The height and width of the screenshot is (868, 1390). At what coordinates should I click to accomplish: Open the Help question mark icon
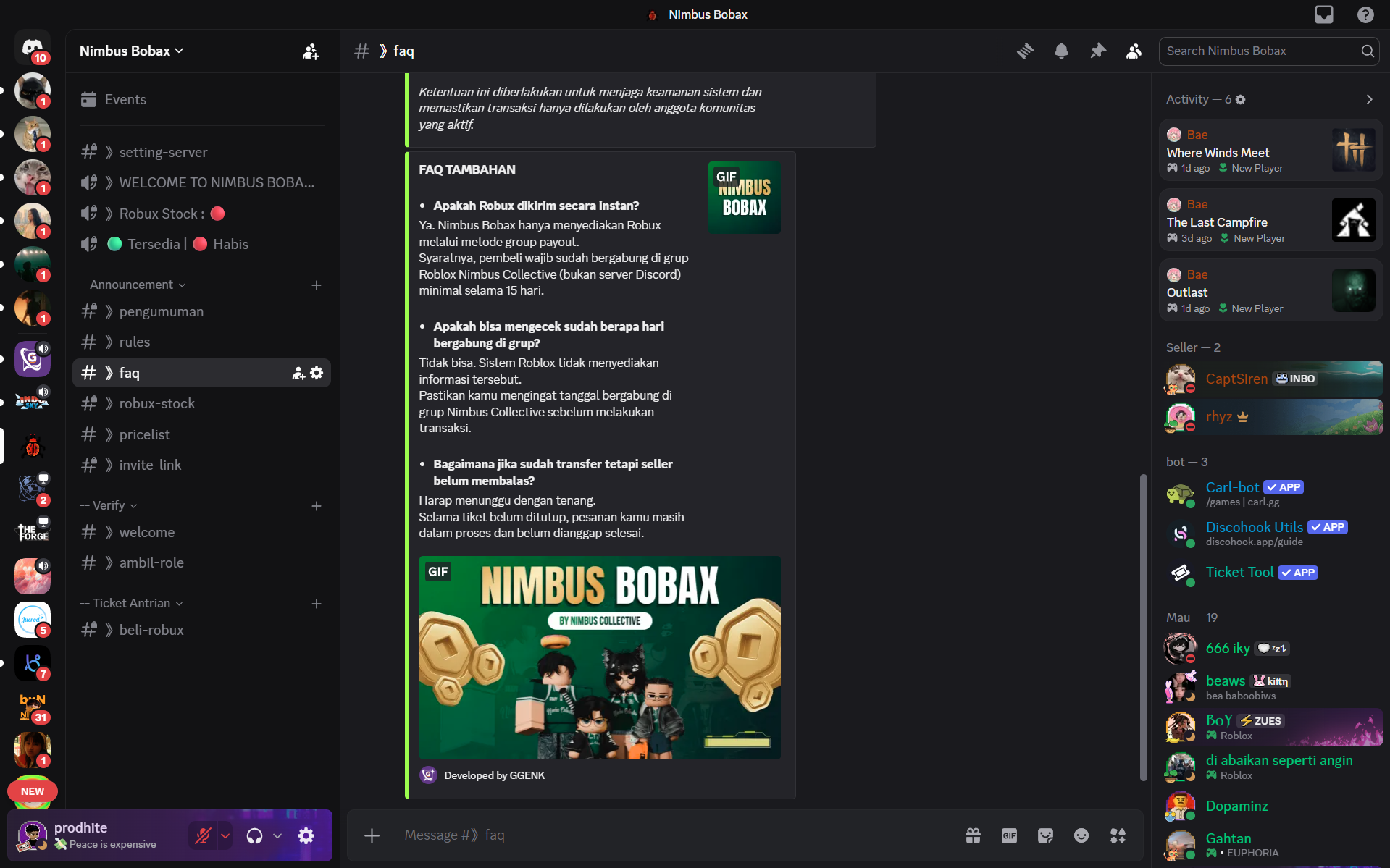(x=1365, y=14)
